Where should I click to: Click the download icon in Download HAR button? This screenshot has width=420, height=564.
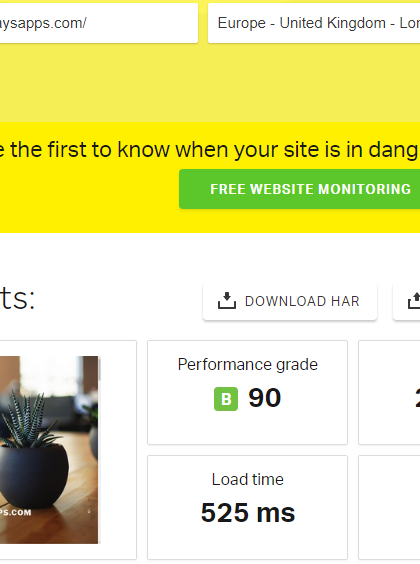(x=227, y=301)
